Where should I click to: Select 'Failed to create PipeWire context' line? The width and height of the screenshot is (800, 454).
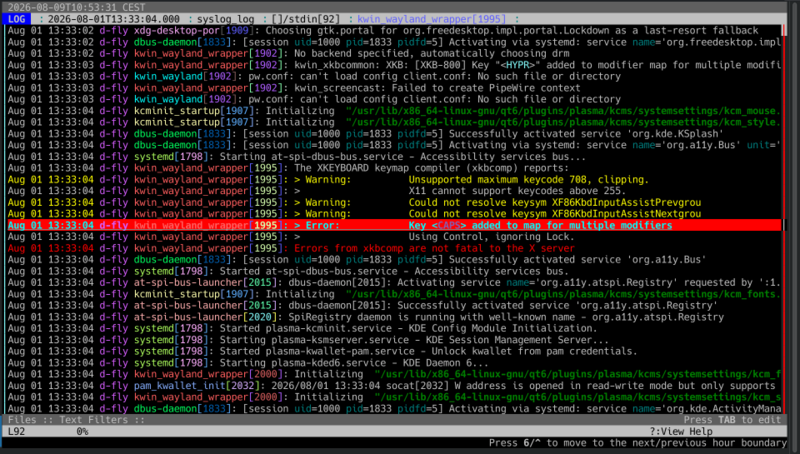(x=394, y=88)
